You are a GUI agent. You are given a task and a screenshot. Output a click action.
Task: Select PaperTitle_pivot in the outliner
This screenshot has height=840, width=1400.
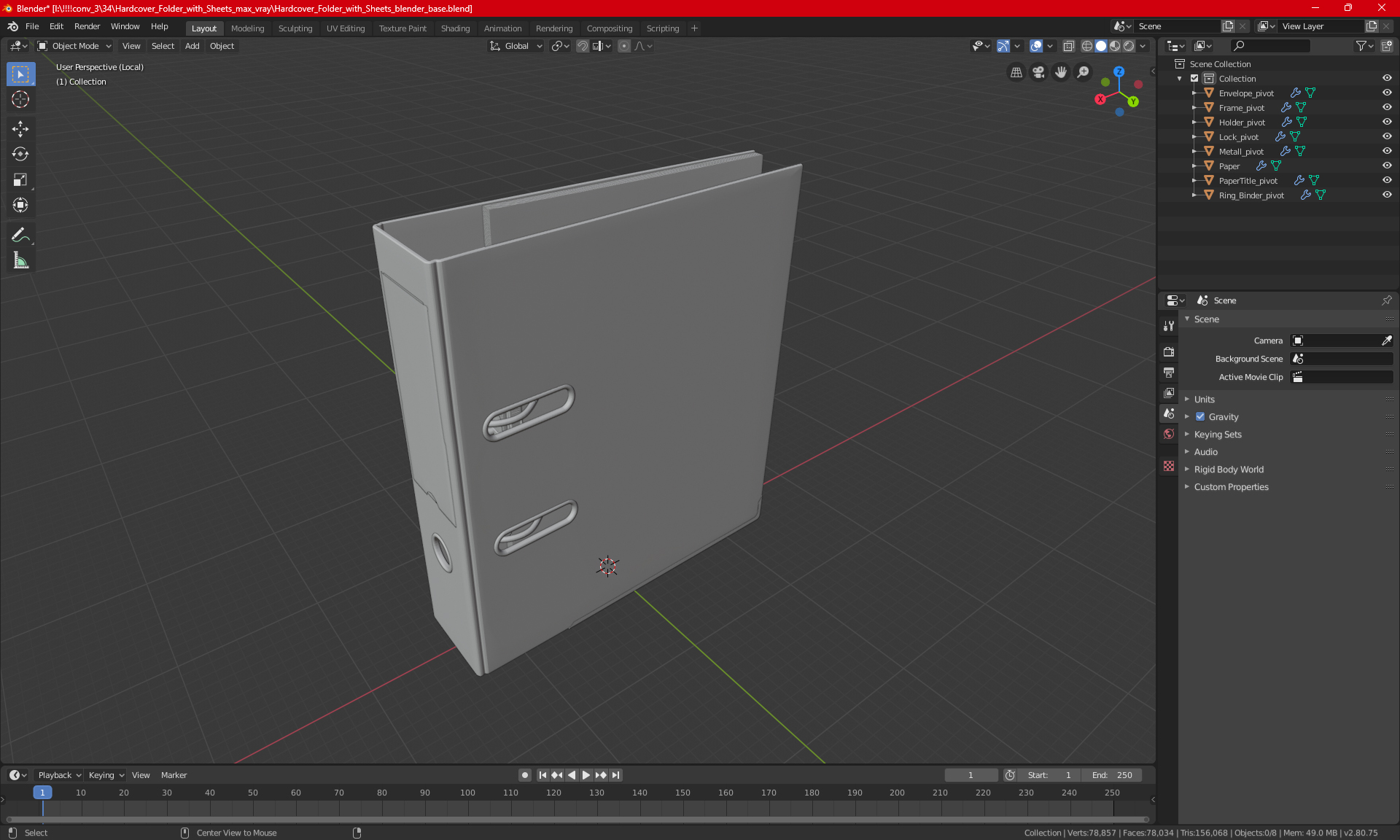(1248, 181)
